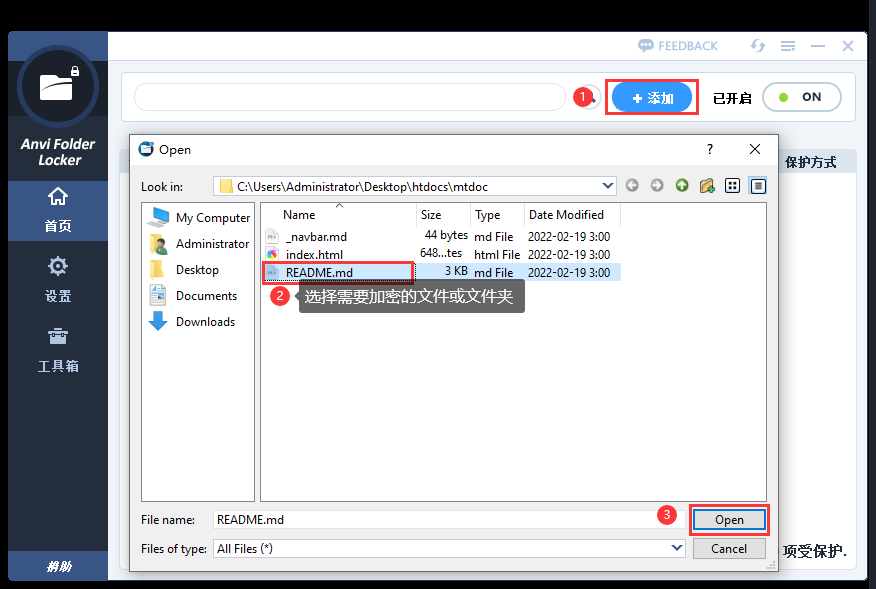The height and width of the screenshot is (589, 876).
Task: Open the 设置 settings tab in sidebar
Action: 58,277
